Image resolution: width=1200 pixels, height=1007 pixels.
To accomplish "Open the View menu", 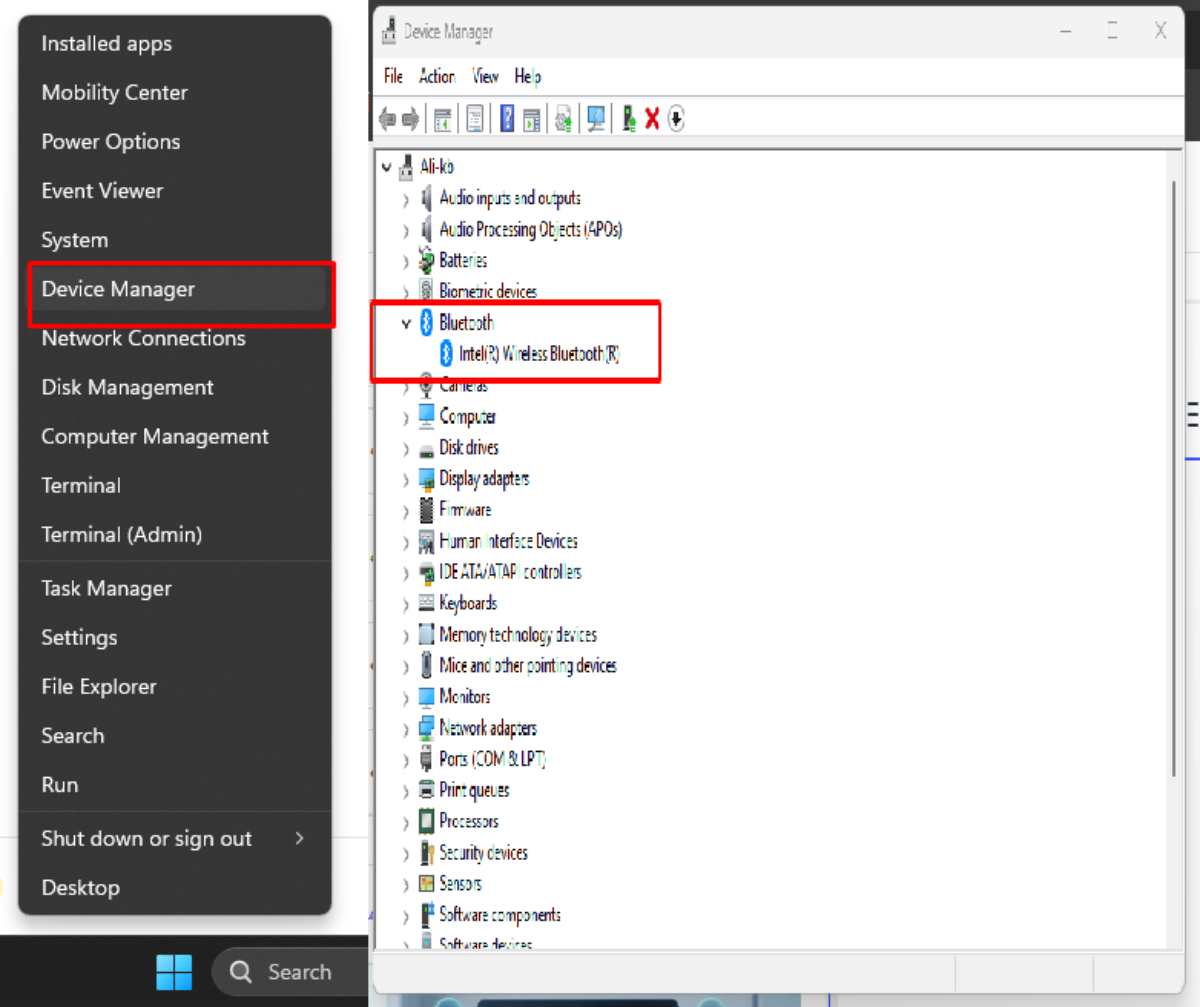I will point(485,76).
